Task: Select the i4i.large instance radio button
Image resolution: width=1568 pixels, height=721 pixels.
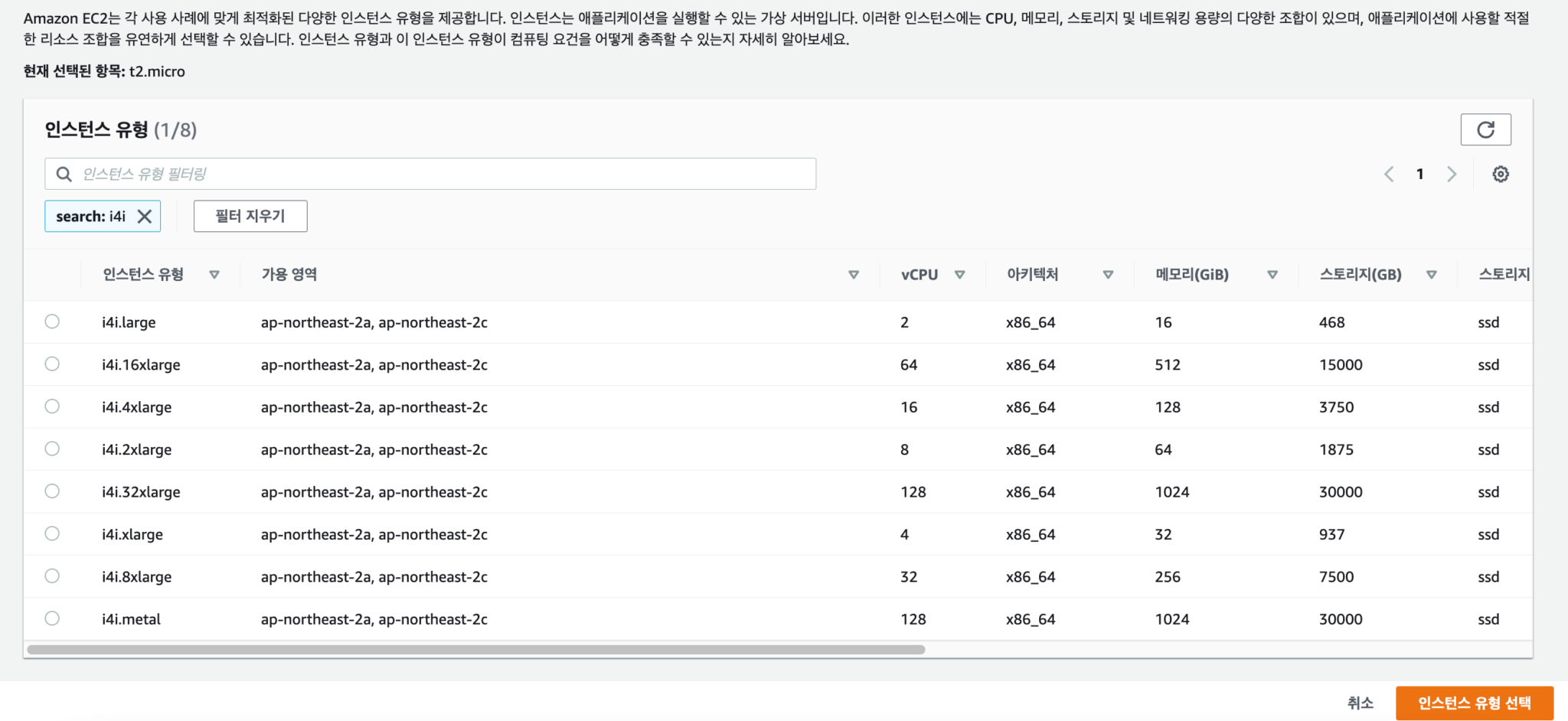Action: point(52,321)
